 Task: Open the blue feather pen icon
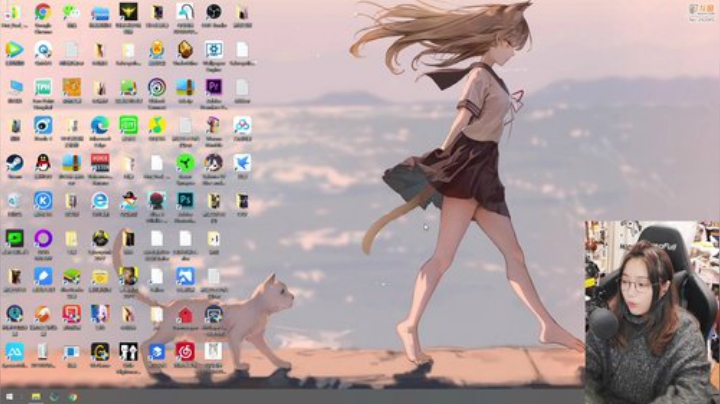[x=43, y=276]
